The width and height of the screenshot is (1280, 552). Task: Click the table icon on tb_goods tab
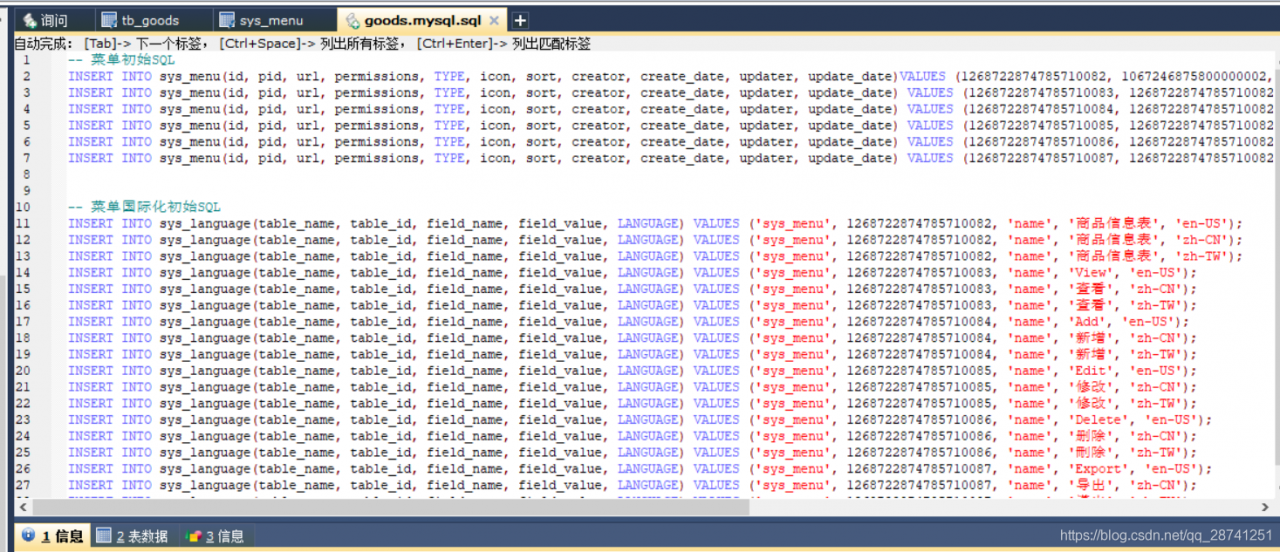click(108, 20)
